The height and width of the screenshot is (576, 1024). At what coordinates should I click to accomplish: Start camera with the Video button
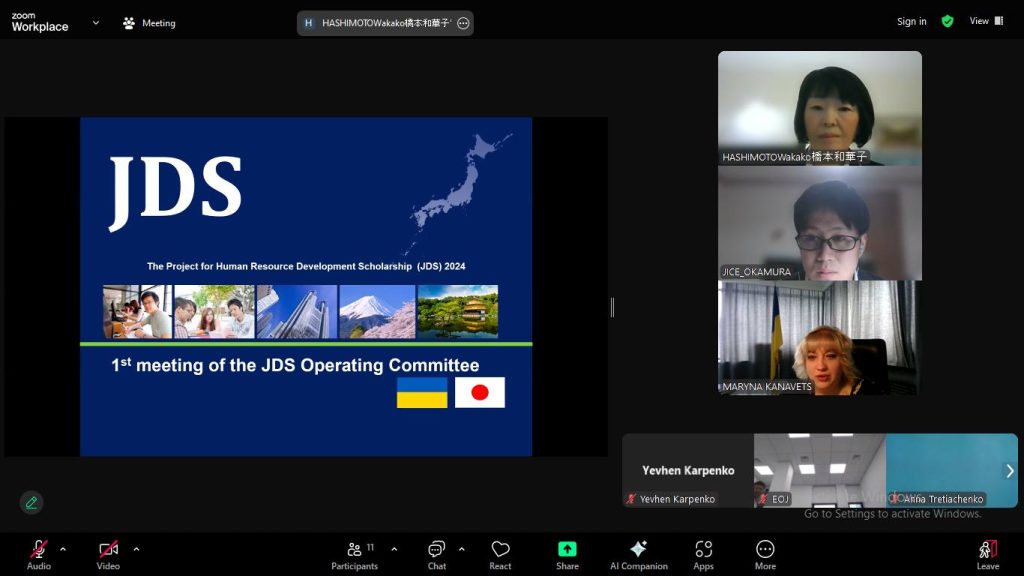point(108,554)
